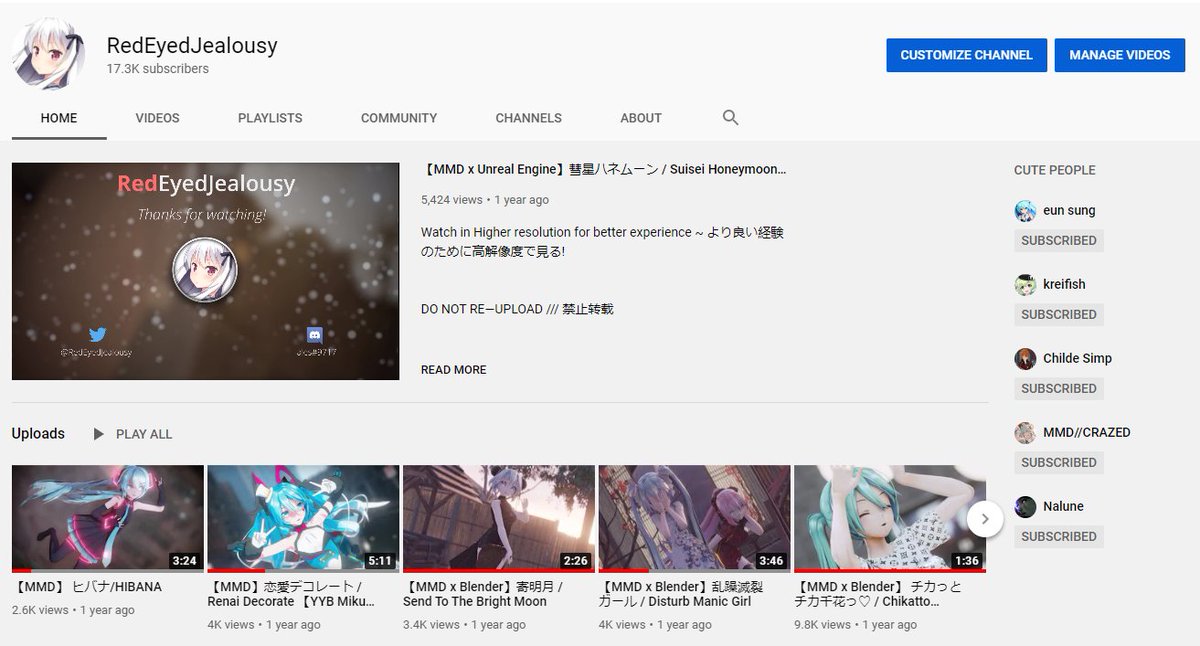This screenshot has width=1200, height=646.
Task: Click kreifish channel avatar
Action: 1025,285
